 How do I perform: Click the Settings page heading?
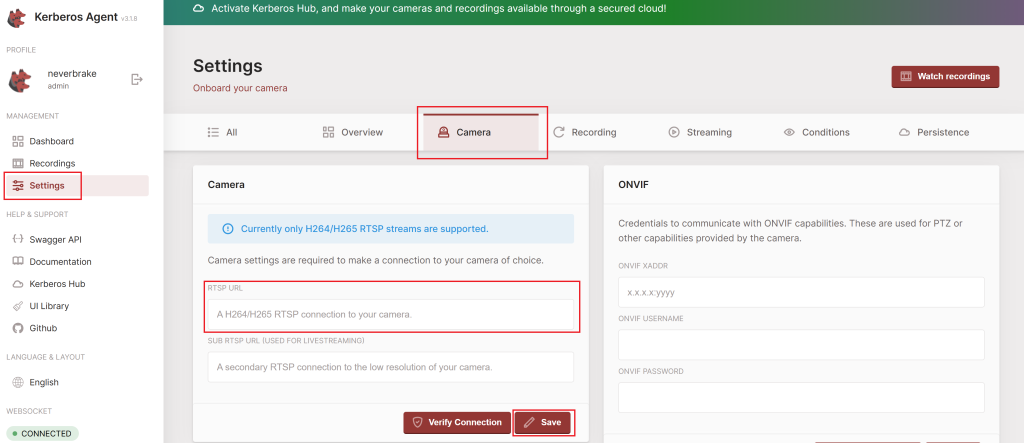click(x=228, y=66)
